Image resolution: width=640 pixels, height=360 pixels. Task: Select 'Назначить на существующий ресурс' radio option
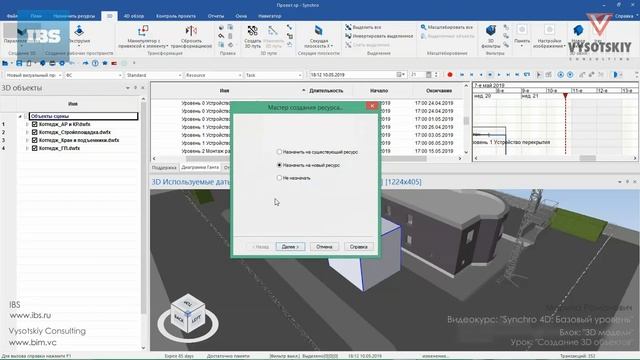[279, 152]
